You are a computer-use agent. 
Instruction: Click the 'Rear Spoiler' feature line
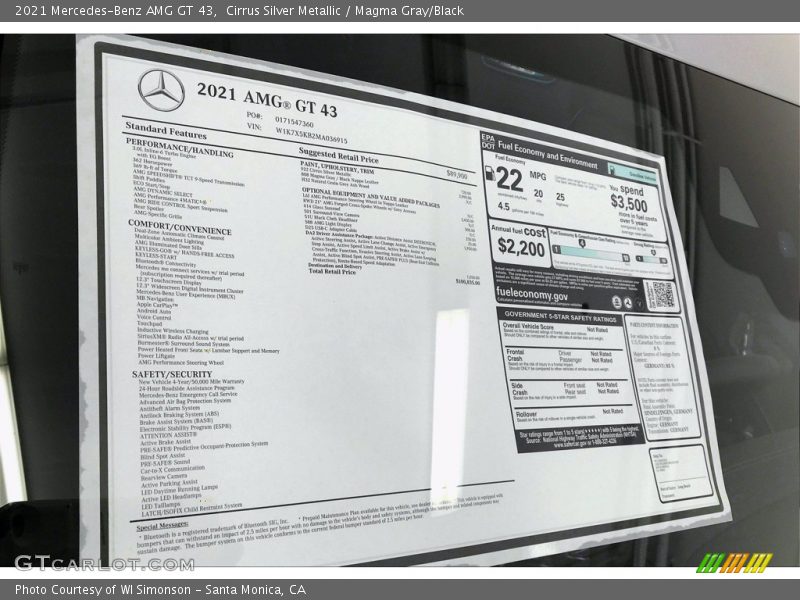click(x=148, y=208)
